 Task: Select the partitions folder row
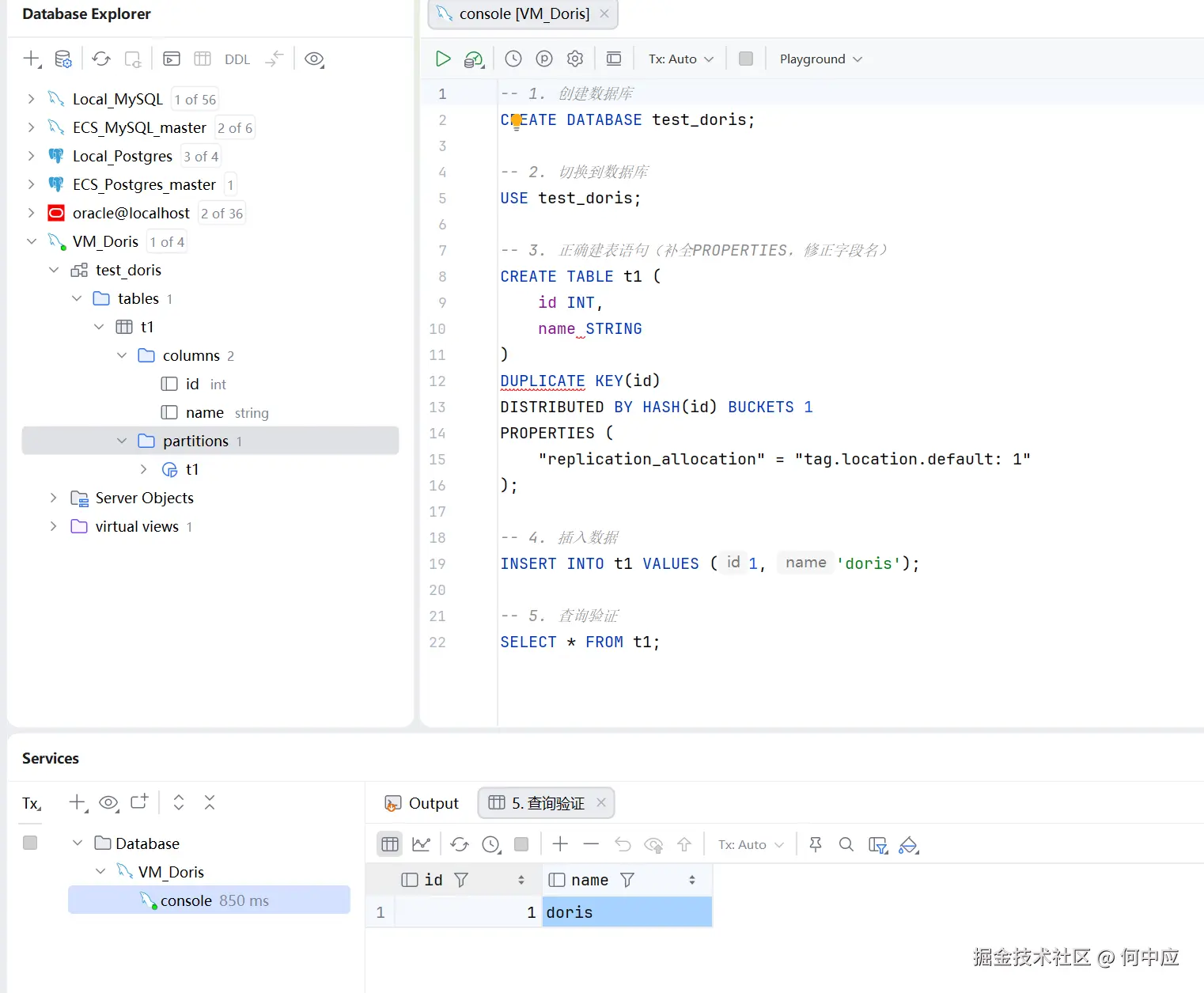(x=210, y=441)
